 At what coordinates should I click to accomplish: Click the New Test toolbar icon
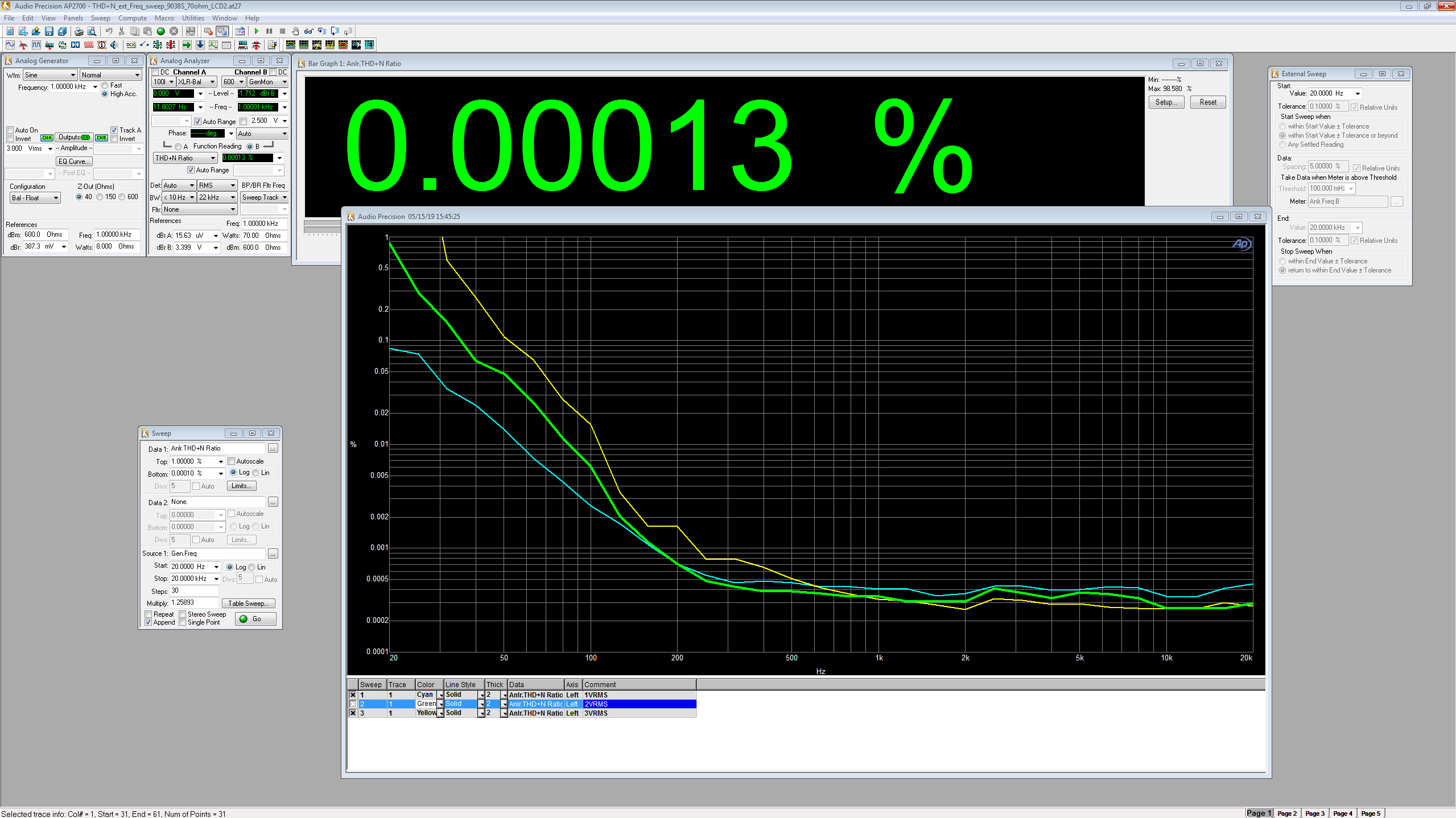(10, 31)
